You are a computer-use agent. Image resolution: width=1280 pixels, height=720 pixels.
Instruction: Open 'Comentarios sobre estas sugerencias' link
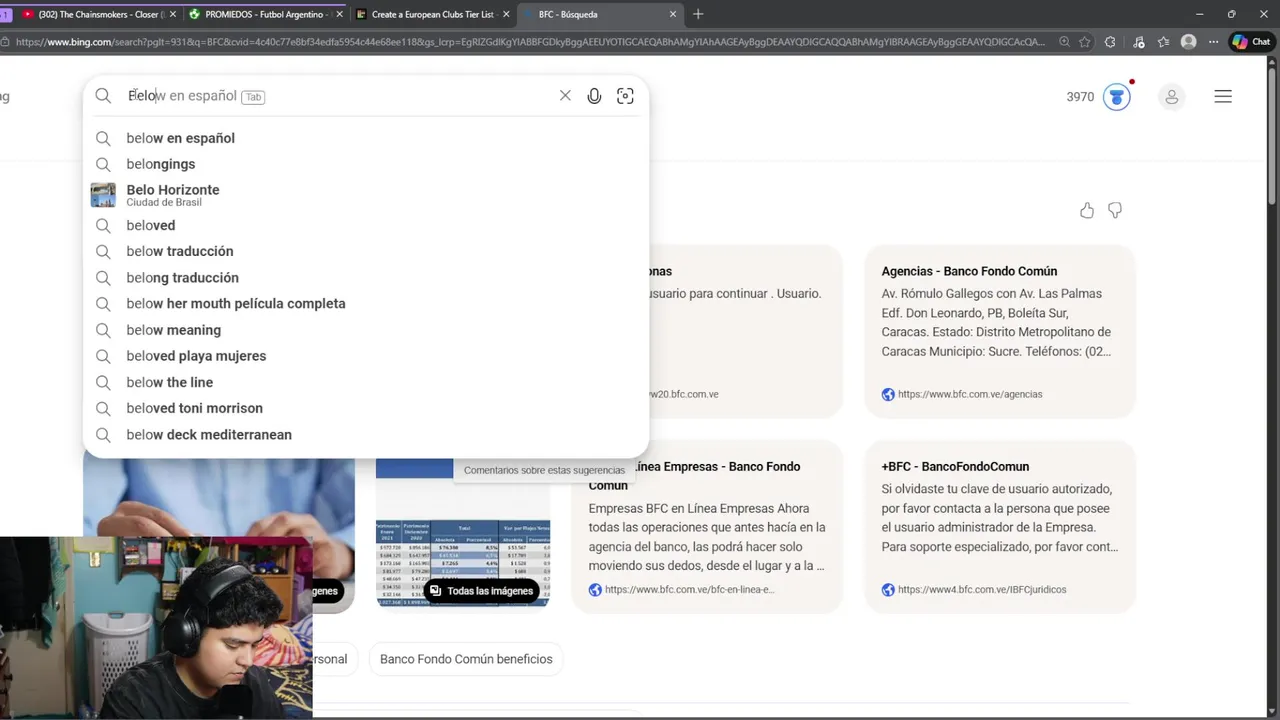[544, 470]
